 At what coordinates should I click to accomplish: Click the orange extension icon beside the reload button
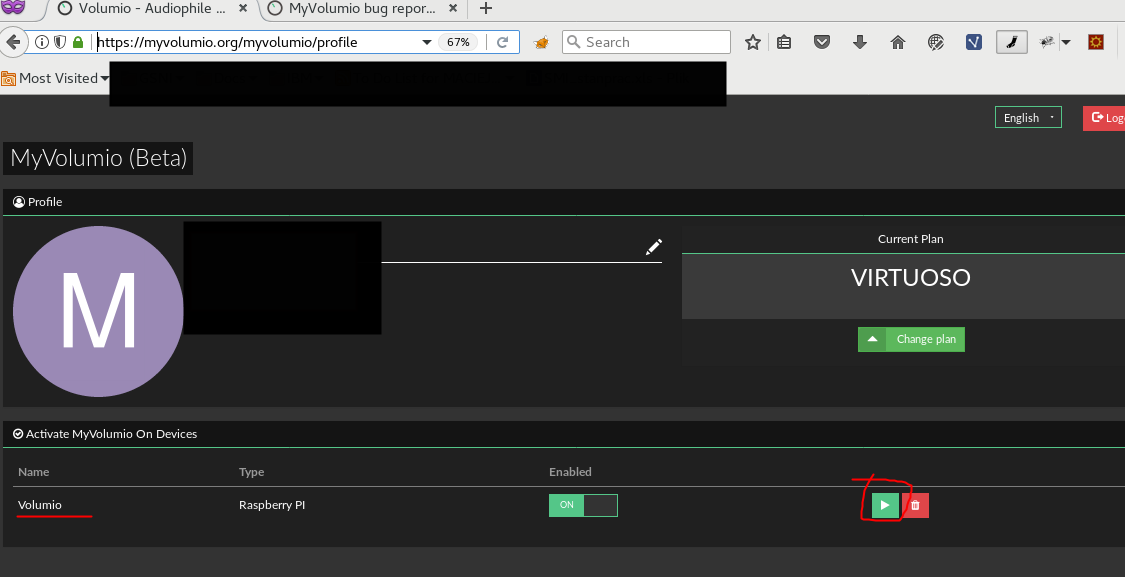coord(542,42)
